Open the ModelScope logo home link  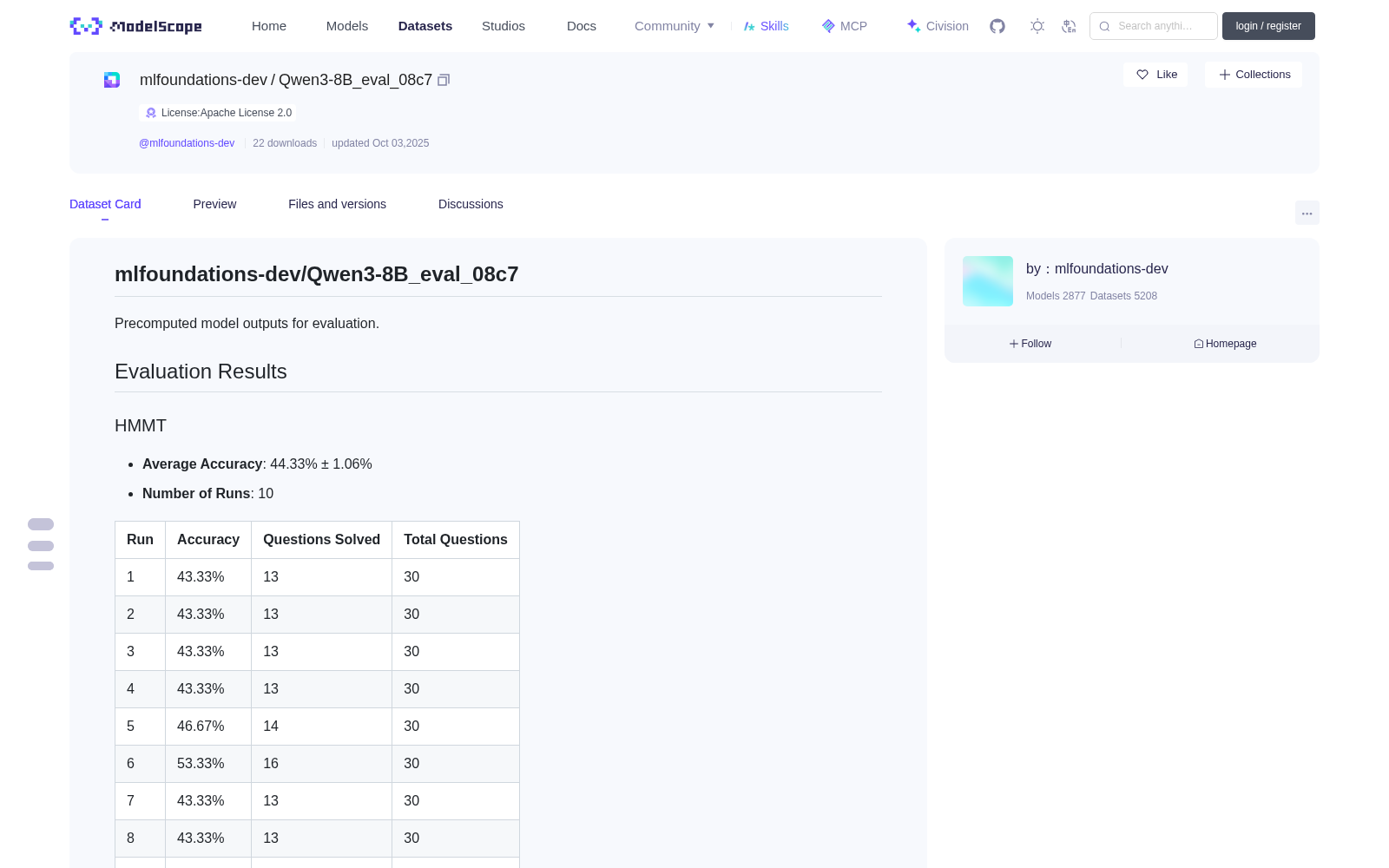pyautogui.click(x=136, y=26)
